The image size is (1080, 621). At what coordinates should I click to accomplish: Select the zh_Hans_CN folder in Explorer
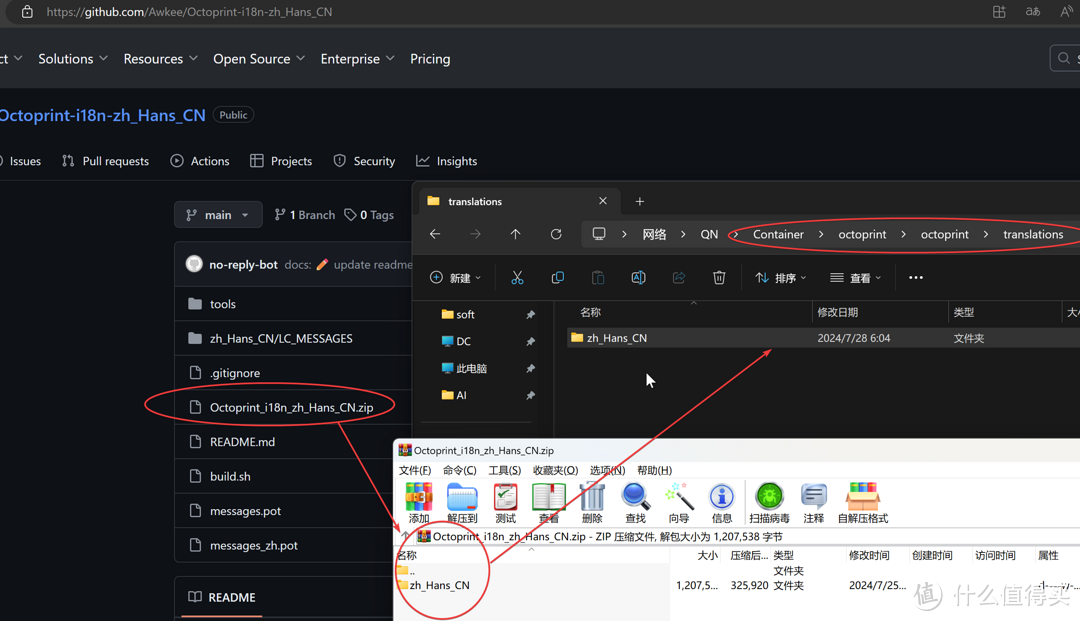pyautogui.click(x=616, y=338)
